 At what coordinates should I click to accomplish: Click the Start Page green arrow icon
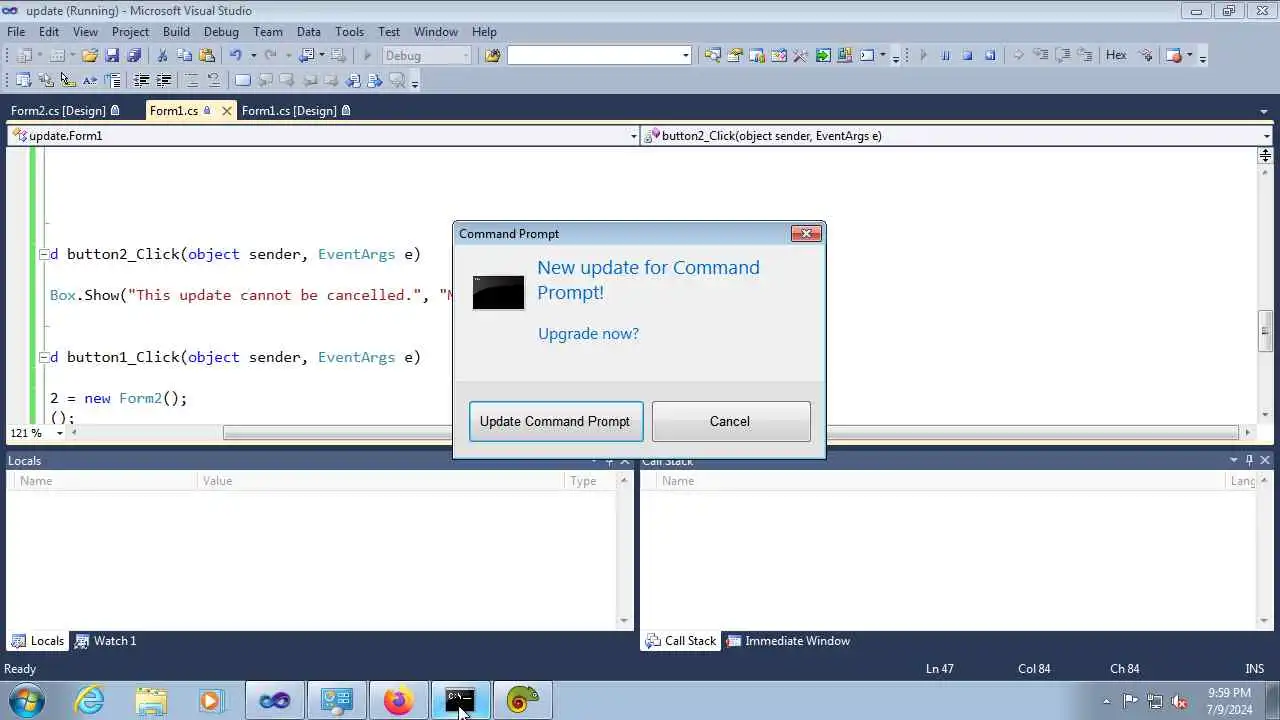click(823, 55)
